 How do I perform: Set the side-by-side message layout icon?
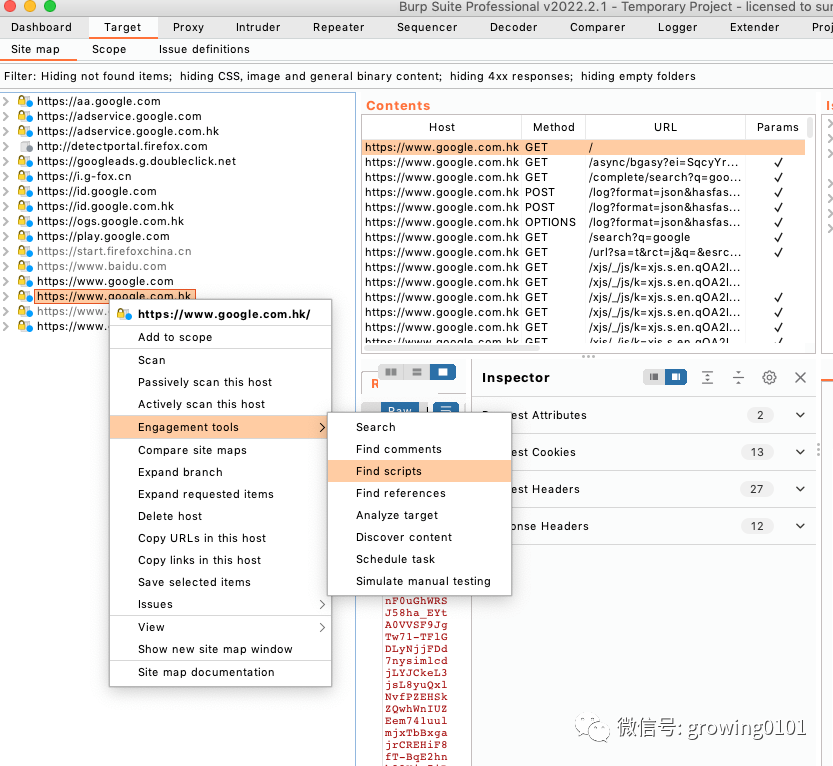[x=391, y=372]
